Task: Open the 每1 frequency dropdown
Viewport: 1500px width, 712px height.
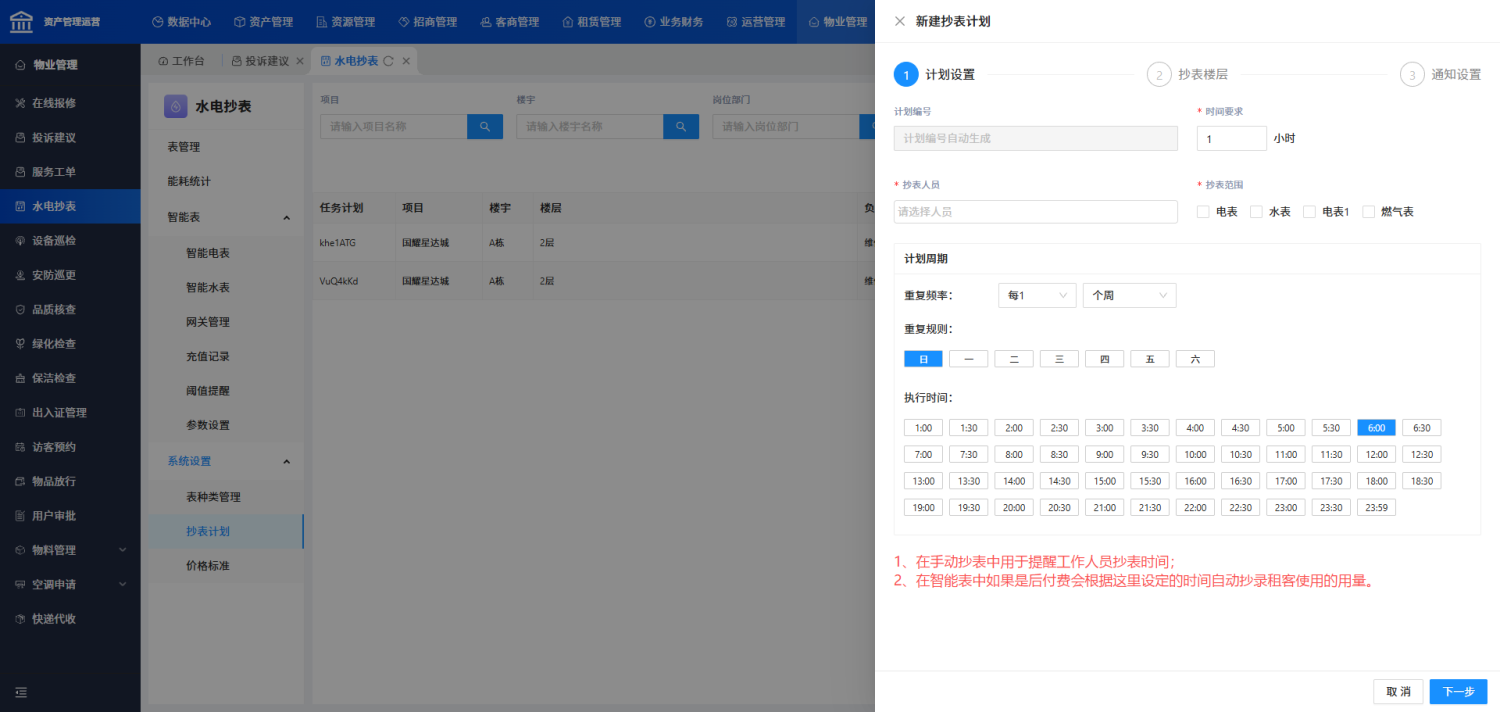Action: 1037,296
